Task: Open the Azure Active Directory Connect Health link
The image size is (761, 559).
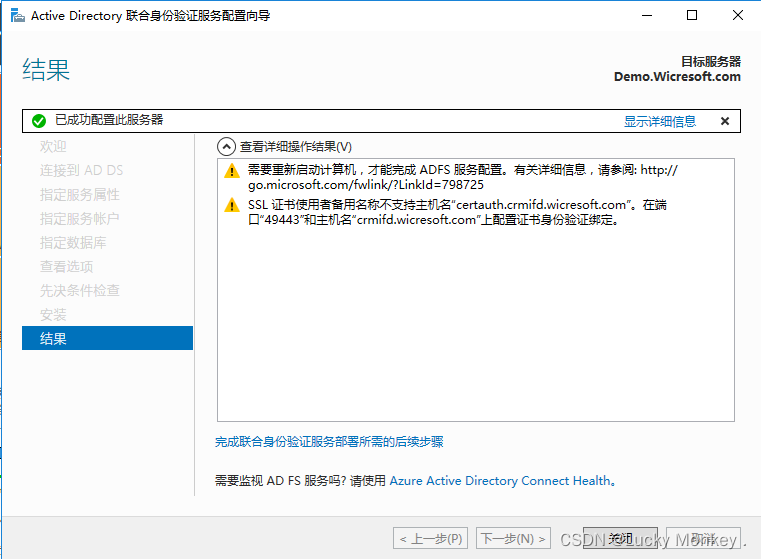Action: click(x=502, y=481)
